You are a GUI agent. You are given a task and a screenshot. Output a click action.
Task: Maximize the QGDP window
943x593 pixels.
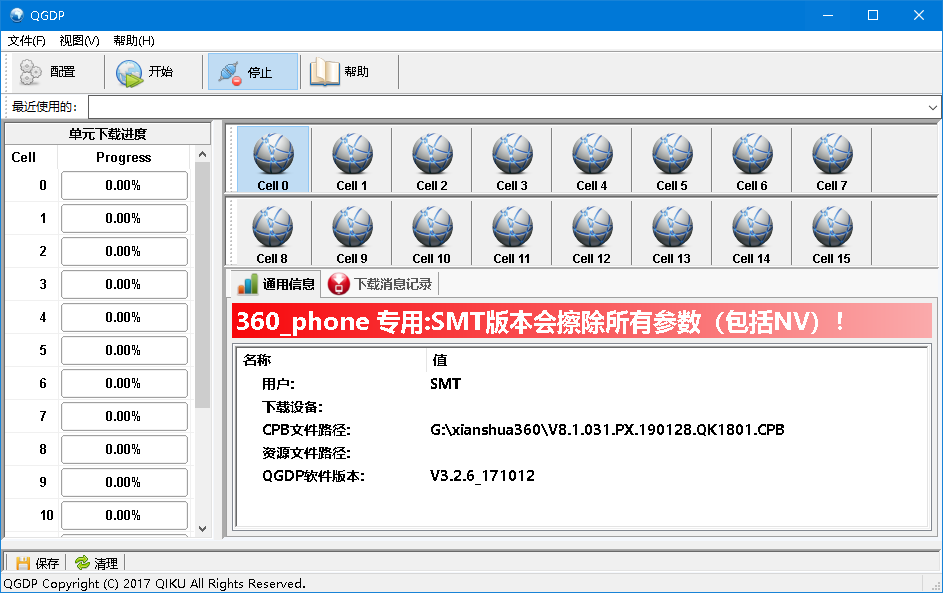[x=873, y=15]
